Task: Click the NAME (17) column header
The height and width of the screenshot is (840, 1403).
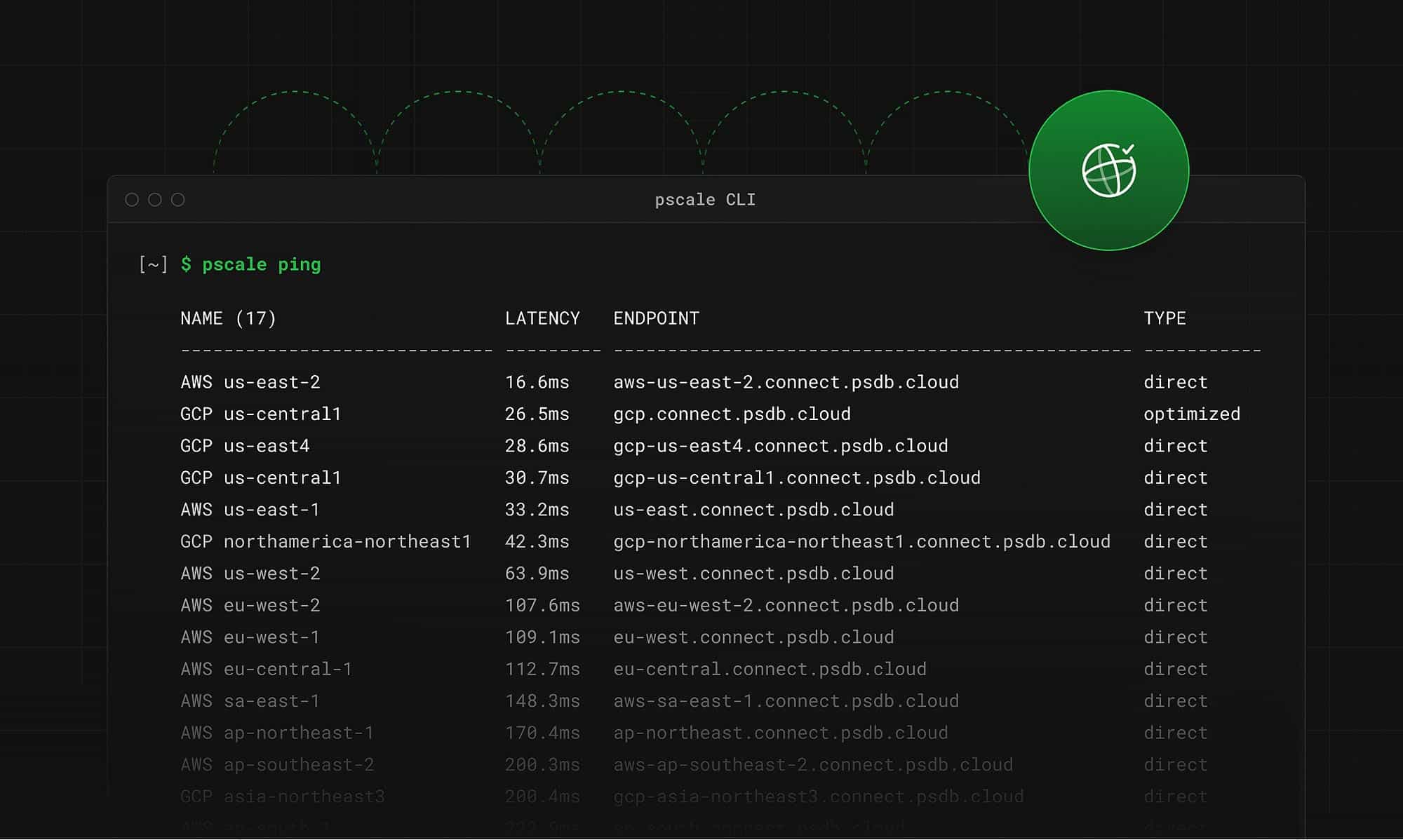Action: coord(228,318)
